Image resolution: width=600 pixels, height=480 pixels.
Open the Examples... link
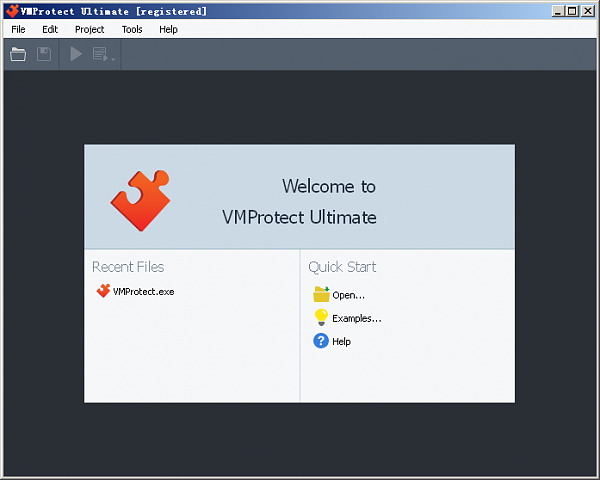coord(356,318)
